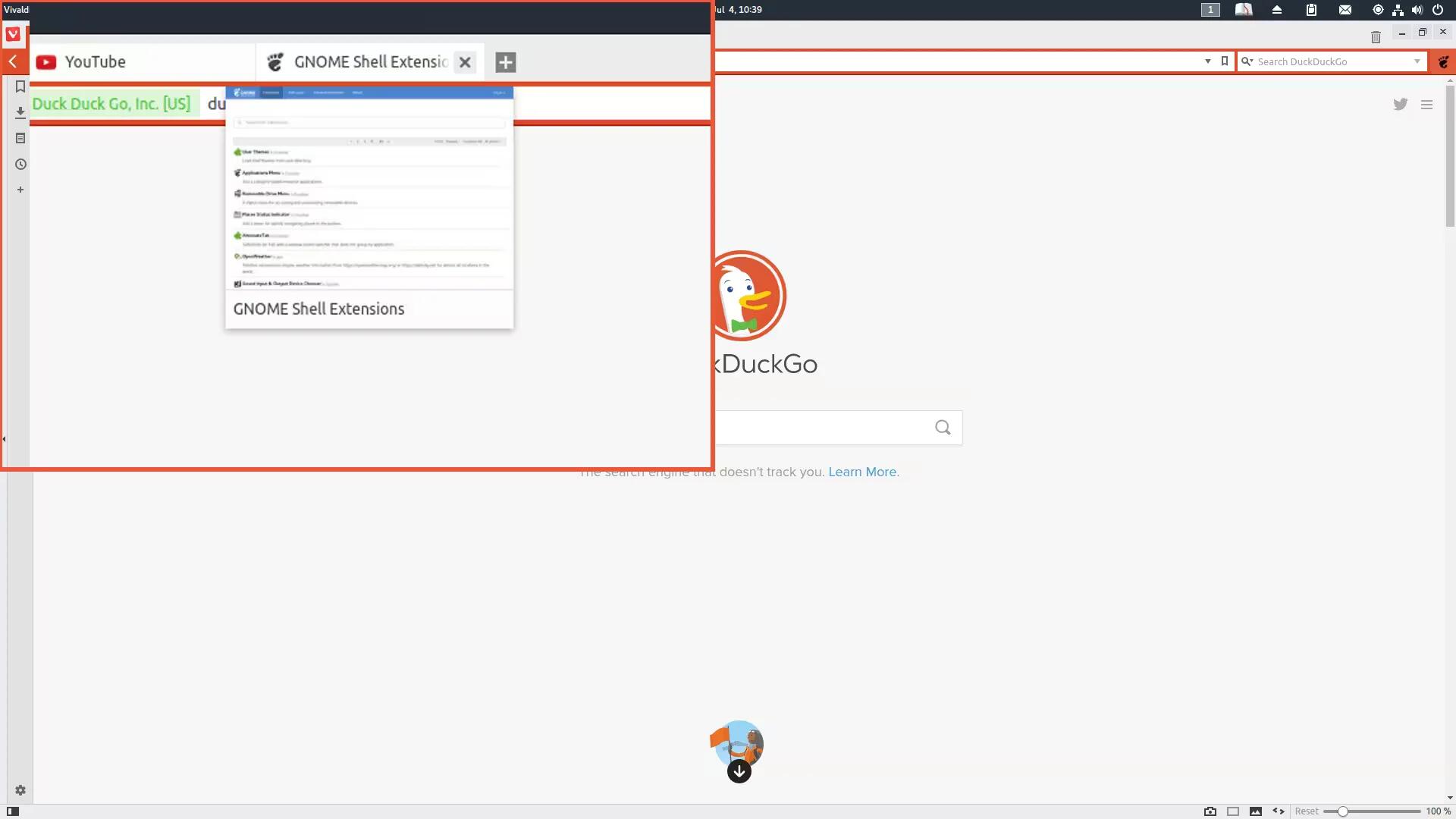Expand the search field history dropdown

[1417, 61]
